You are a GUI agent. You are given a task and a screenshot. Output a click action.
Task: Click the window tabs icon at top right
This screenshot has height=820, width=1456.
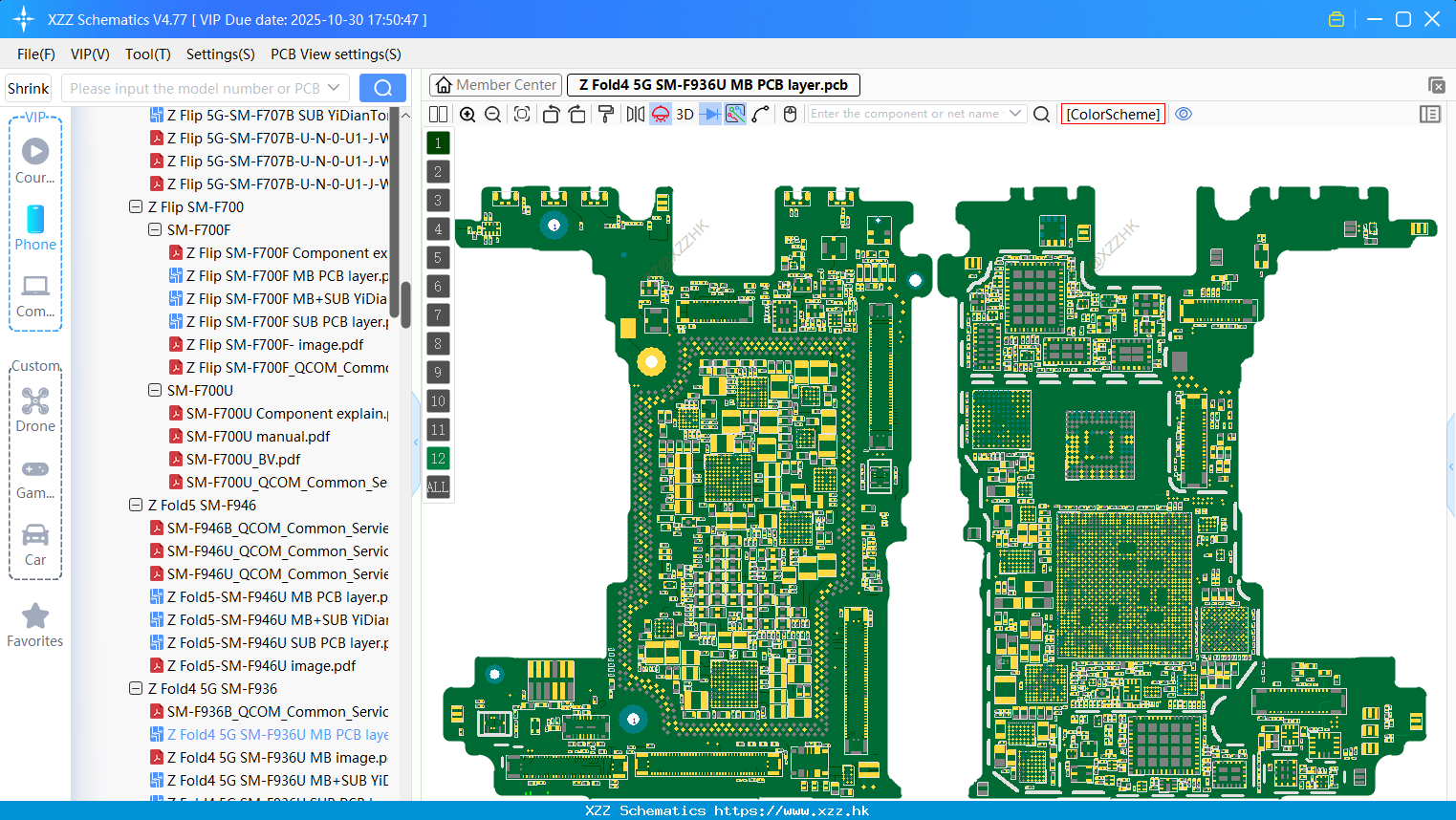(1436, 85)
